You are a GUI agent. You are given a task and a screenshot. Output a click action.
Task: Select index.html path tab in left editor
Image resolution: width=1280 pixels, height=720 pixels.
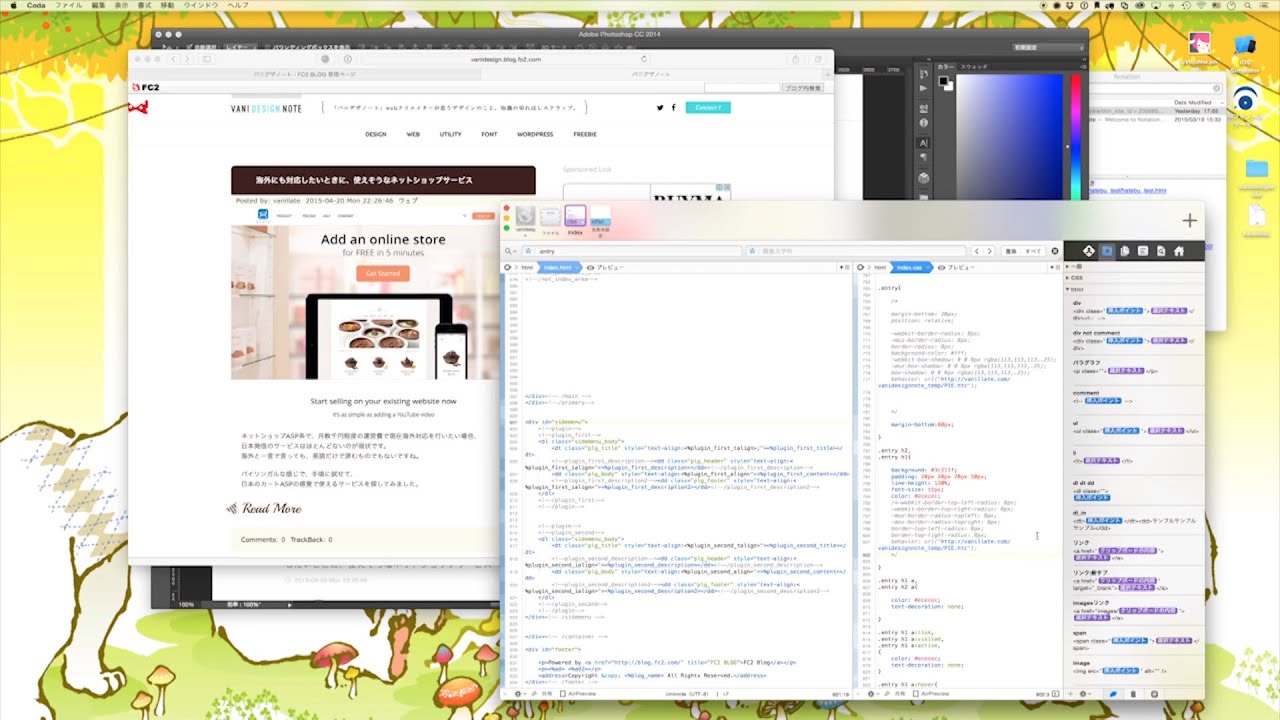[559, 268]
